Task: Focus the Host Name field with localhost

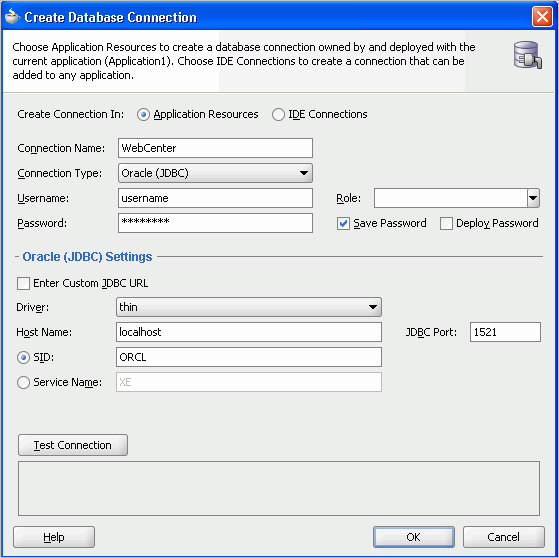Action: coord(249,332)
